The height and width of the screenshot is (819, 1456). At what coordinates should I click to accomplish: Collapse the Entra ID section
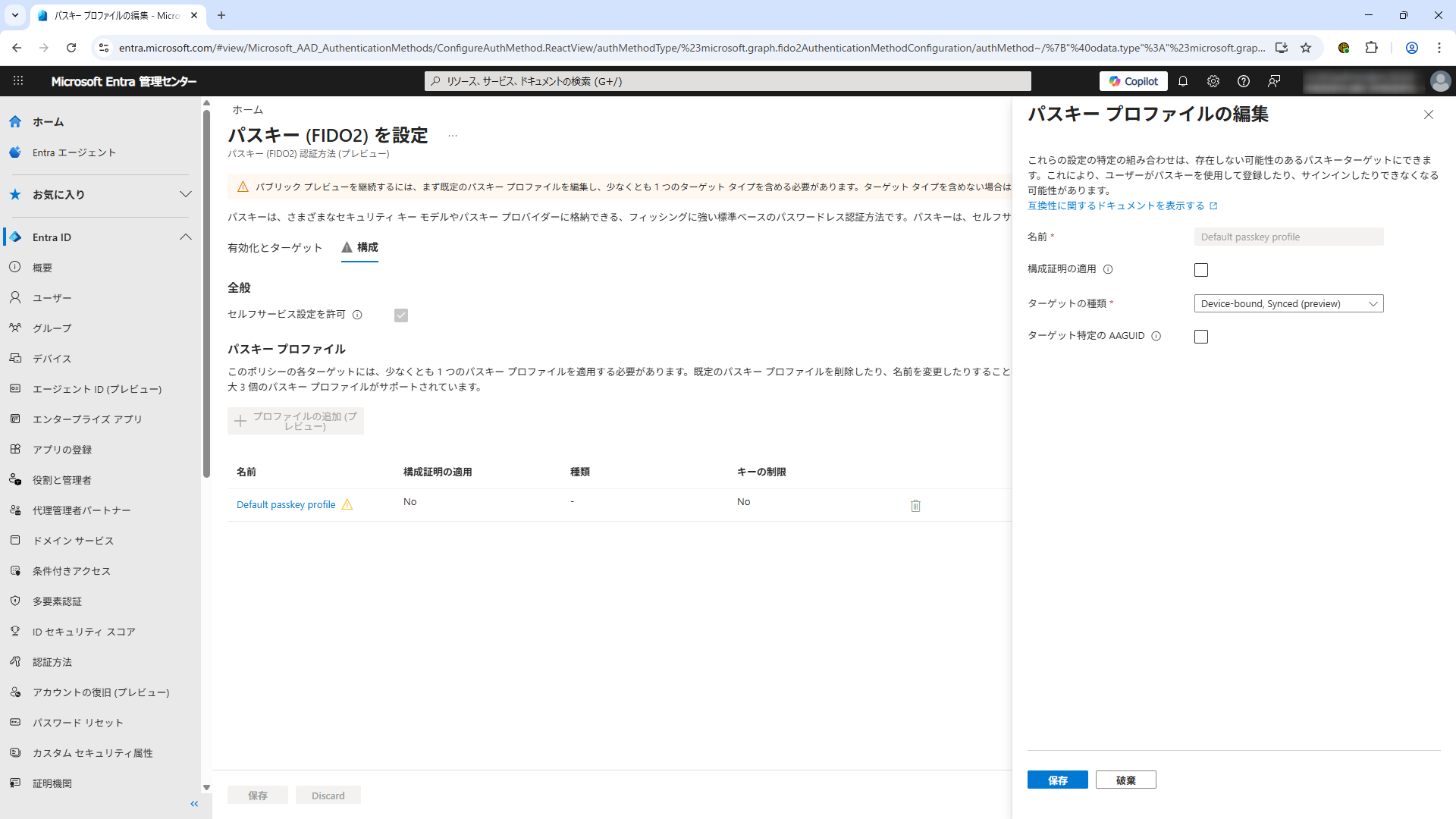click(x=185, y=237)
